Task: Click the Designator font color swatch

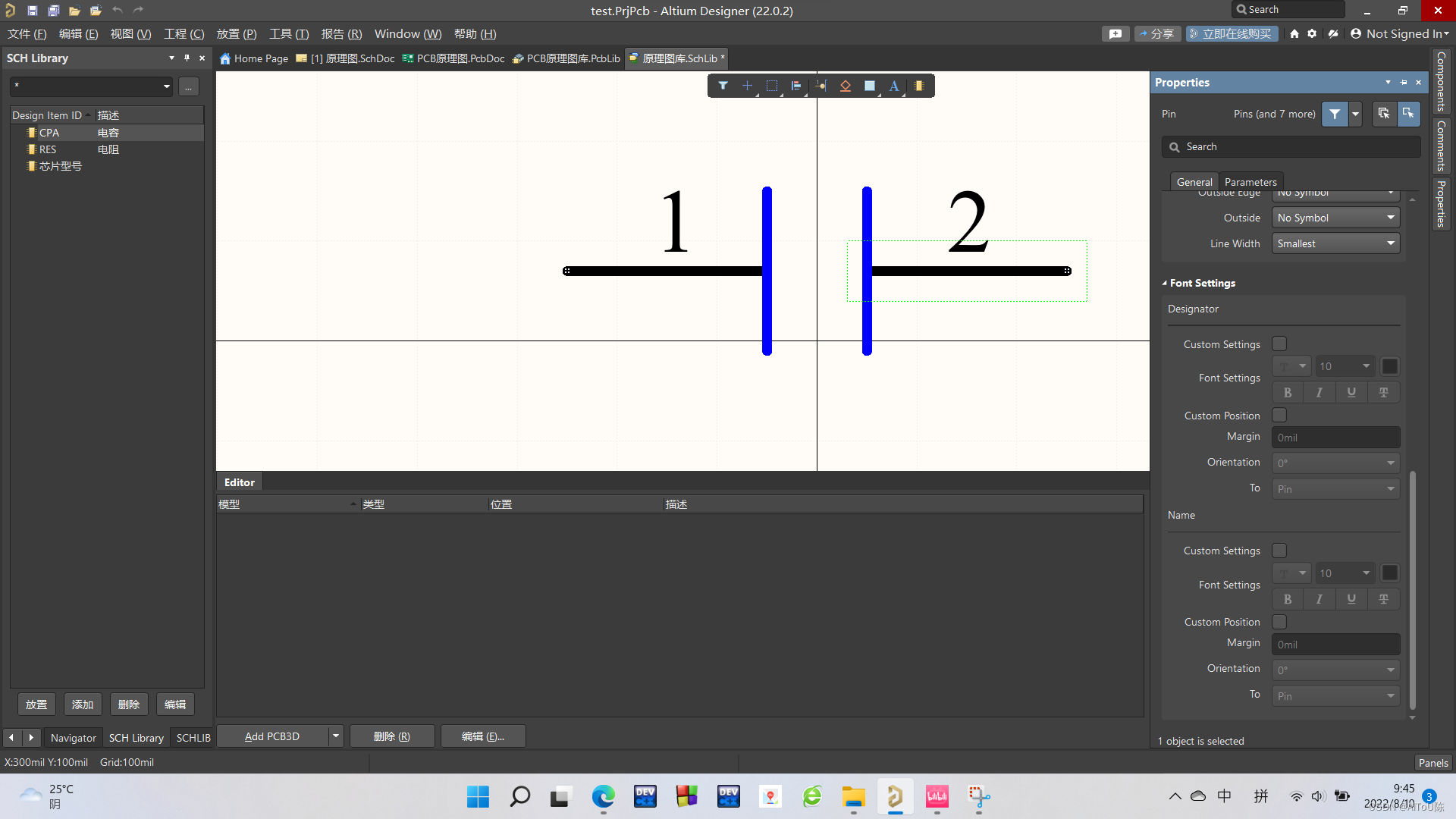Action: click(x=1389, y=366)
